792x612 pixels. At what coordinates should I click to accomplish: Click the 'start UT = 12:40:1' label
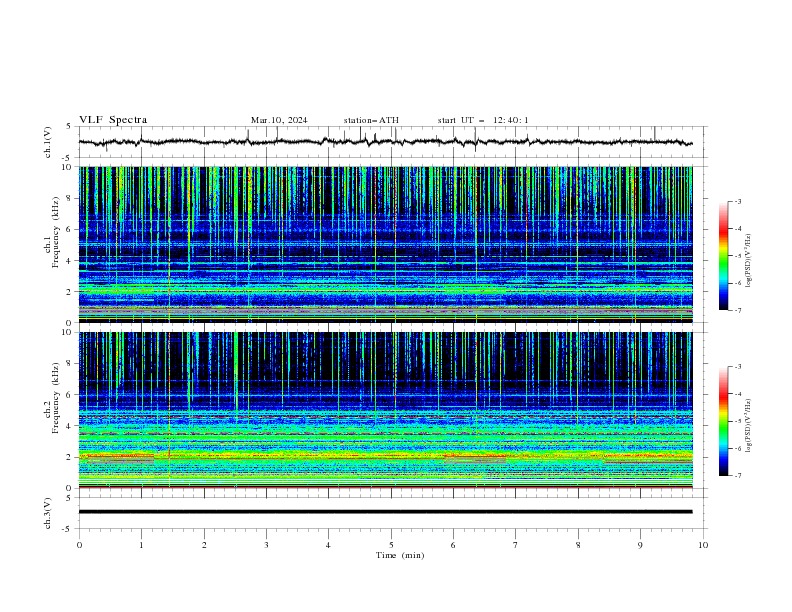483,120
